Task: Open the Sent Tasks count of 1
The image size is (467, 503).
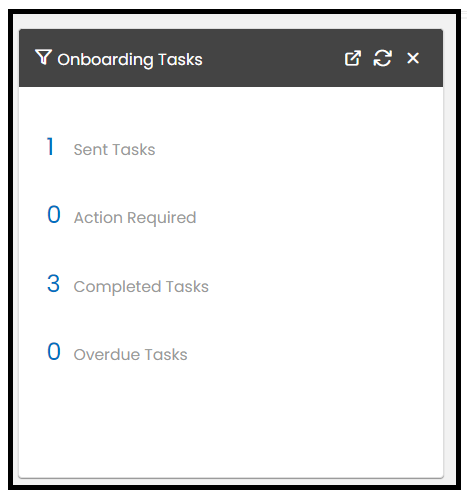Action: click(x=50, y=147)
